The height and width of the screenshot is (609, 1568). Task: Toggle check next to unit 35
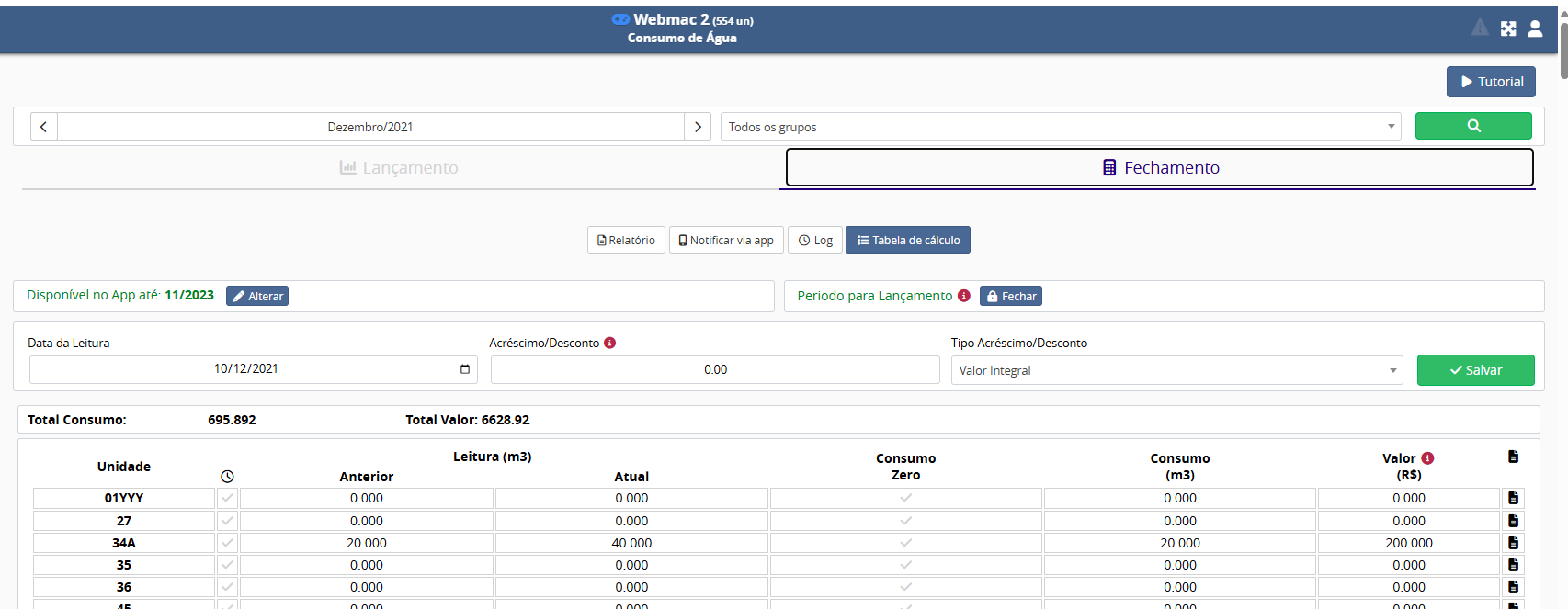point(227,565)
